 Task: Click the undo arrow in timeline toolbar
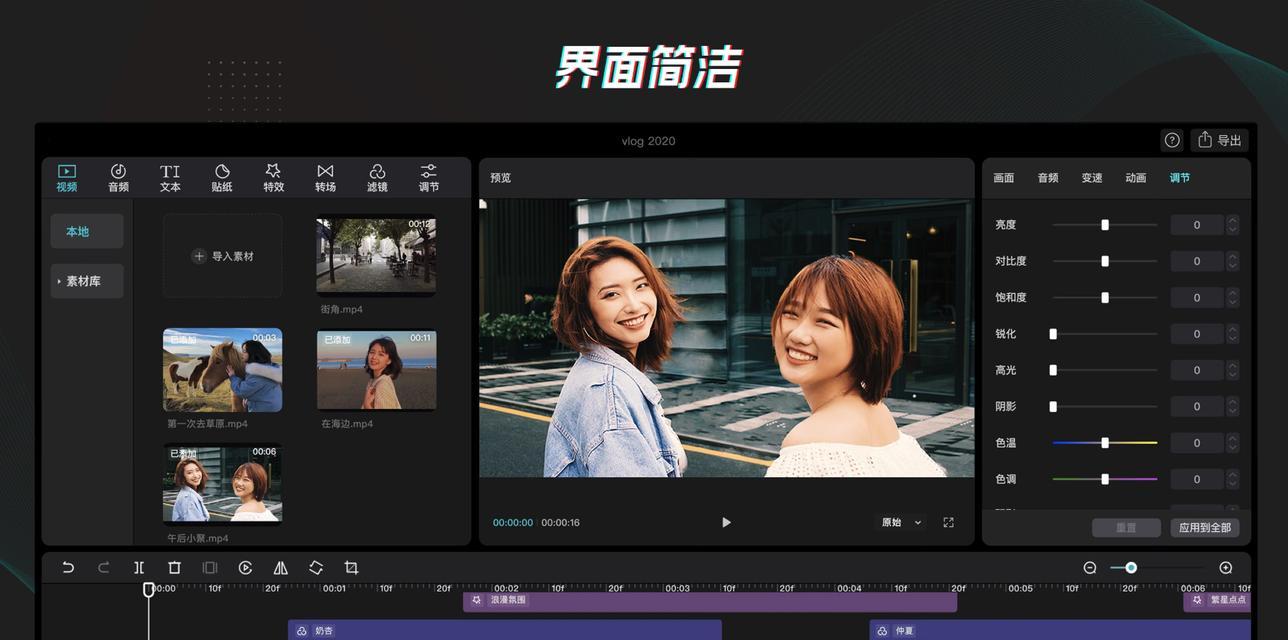point(68,567)
